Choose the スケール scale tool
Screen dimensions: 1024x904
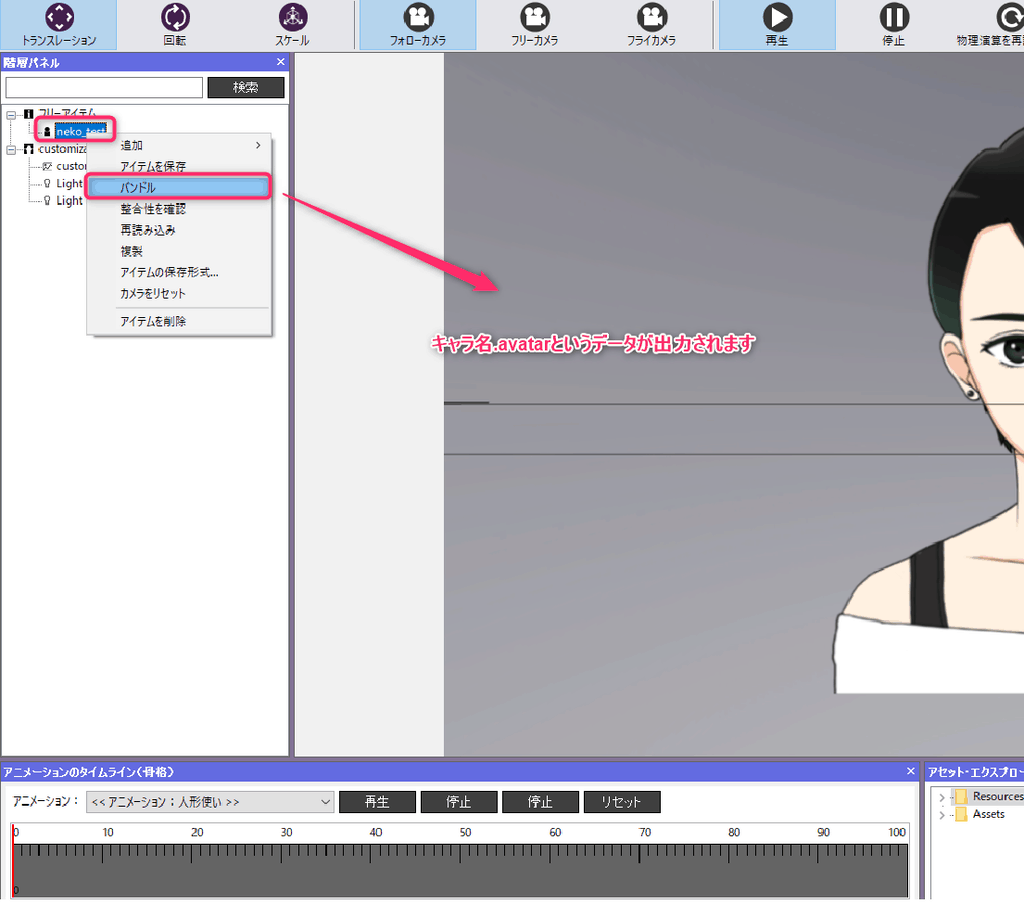292,25
